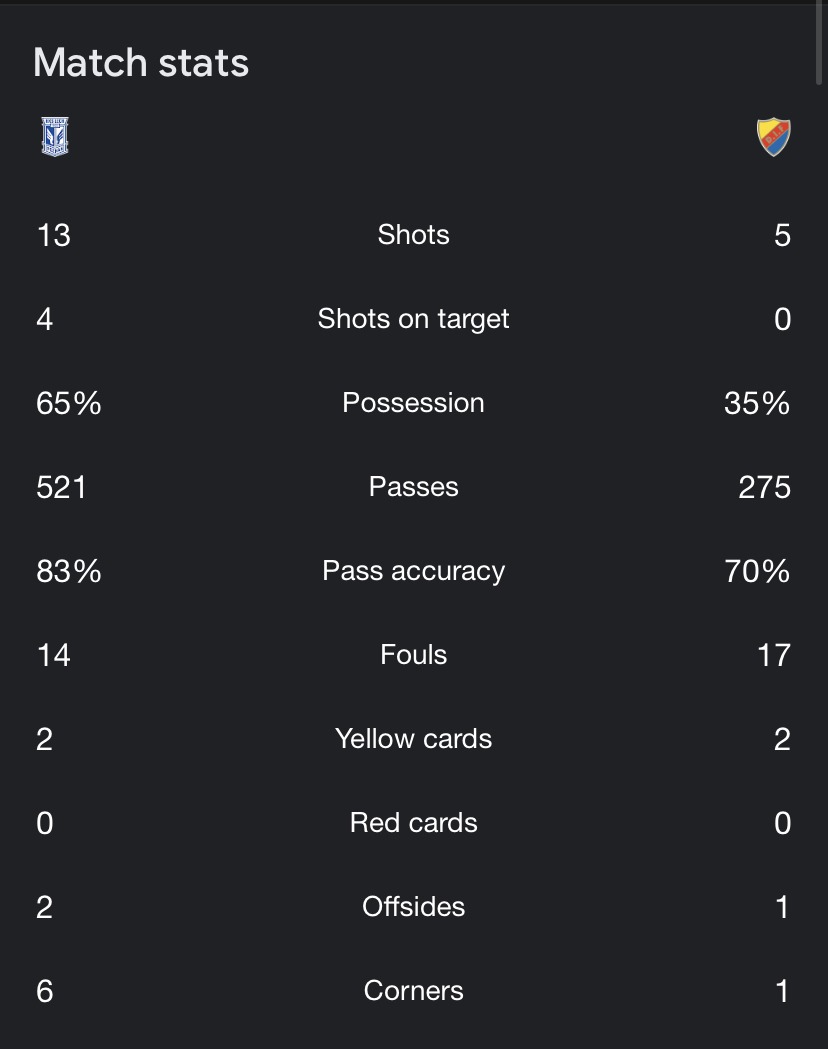Click the 83% pass accuracy value

coord(69,571)
